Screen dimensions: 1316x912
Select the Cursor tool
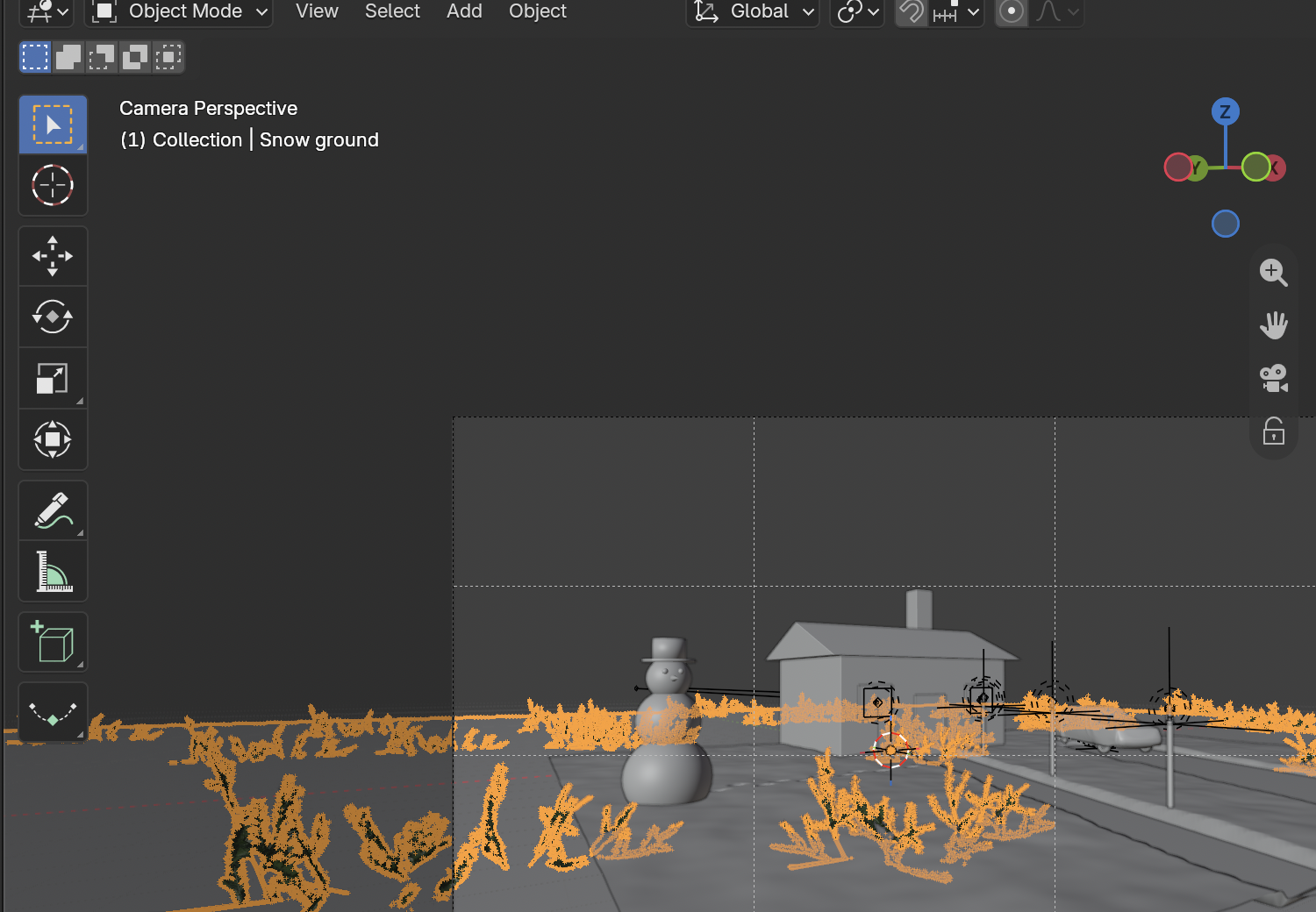(53, 185)
